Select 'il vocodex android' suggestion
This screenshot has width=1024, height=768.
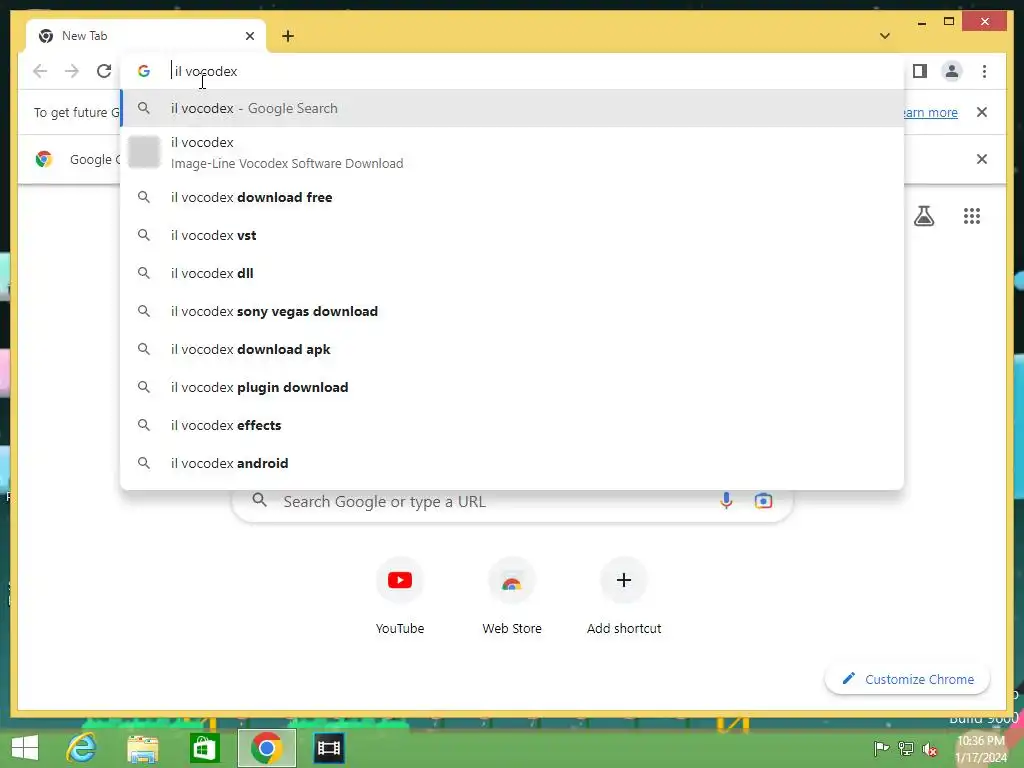(513, 463)
